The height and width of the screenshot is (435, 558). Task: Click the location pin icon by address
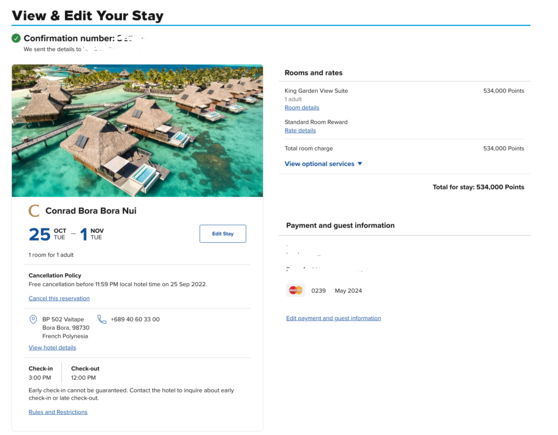click(x=33, y=319)
